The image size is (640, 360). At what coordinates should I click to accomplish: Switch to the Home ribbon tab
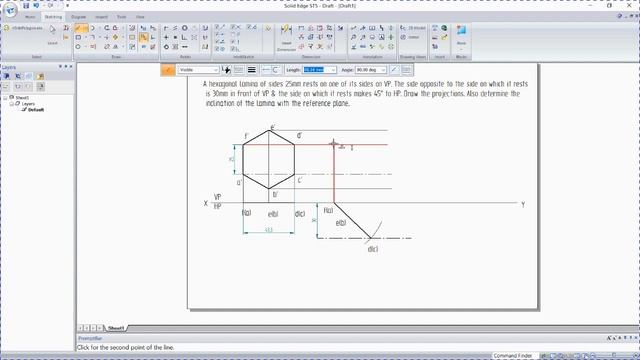point(30,17)
